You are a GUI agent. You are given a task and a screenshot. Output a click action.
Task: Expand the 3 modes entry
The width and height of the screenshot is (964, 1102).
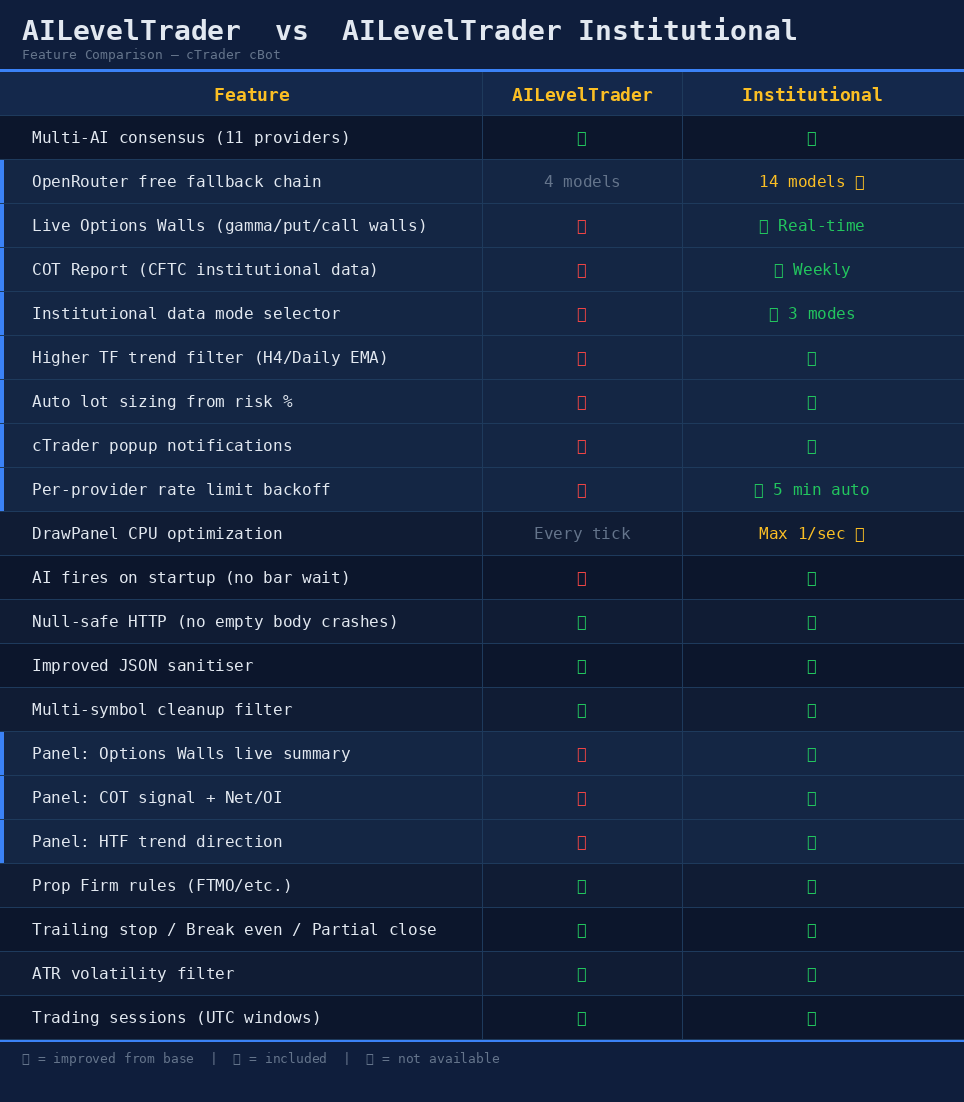point(812,314)
